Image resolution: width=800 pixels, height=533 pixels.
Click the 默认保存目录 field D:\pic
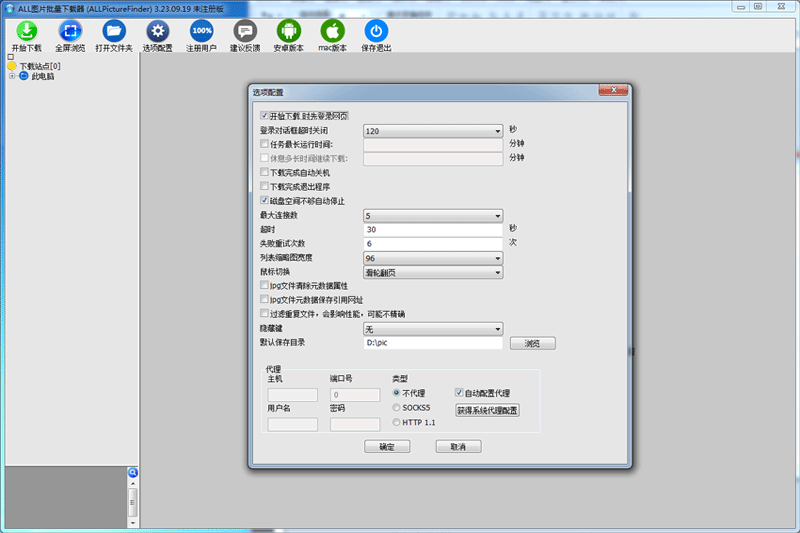click(433, 343)
